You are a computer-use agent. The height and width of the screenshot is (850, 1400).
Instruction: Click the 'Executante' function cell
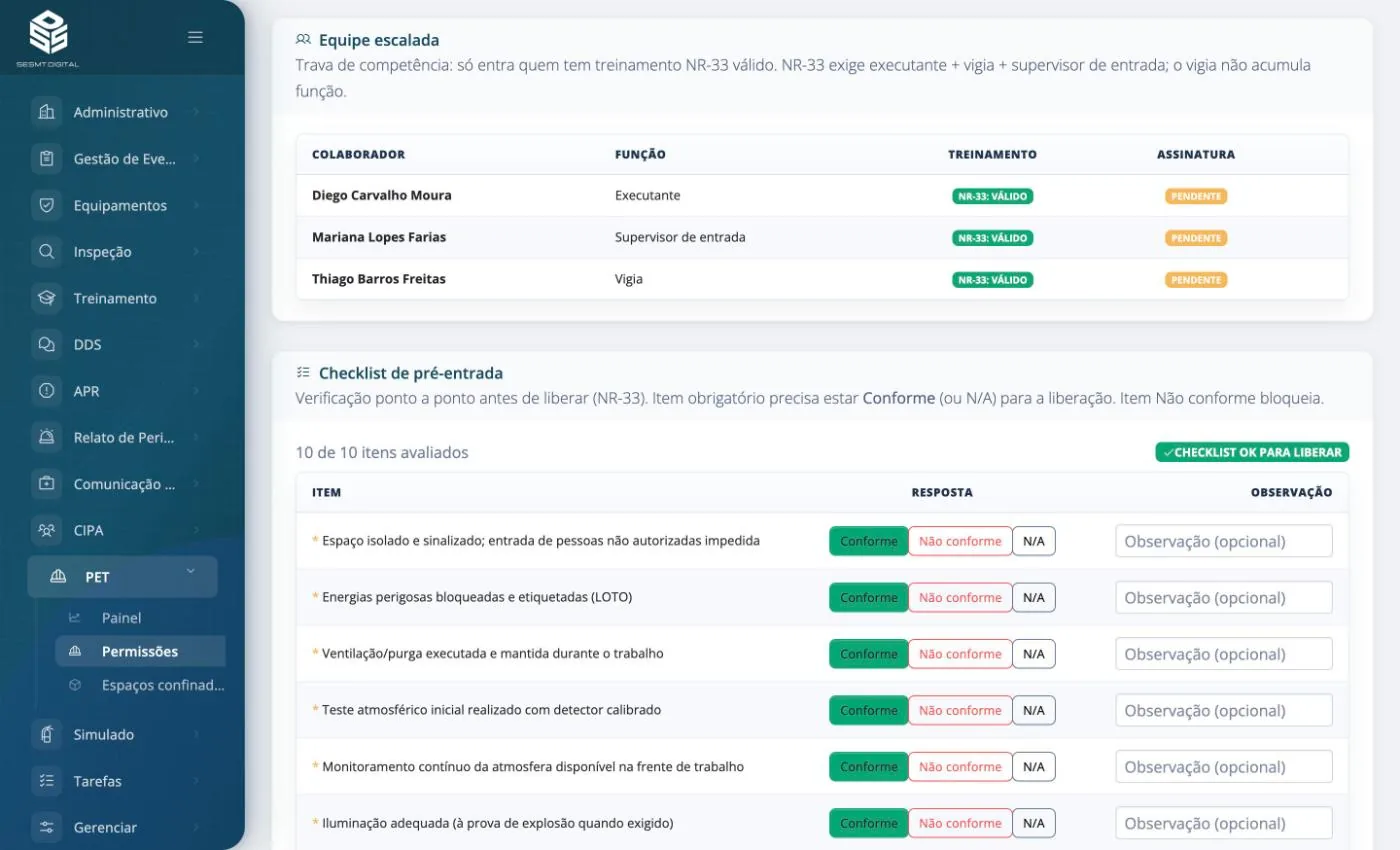point(647,196)
